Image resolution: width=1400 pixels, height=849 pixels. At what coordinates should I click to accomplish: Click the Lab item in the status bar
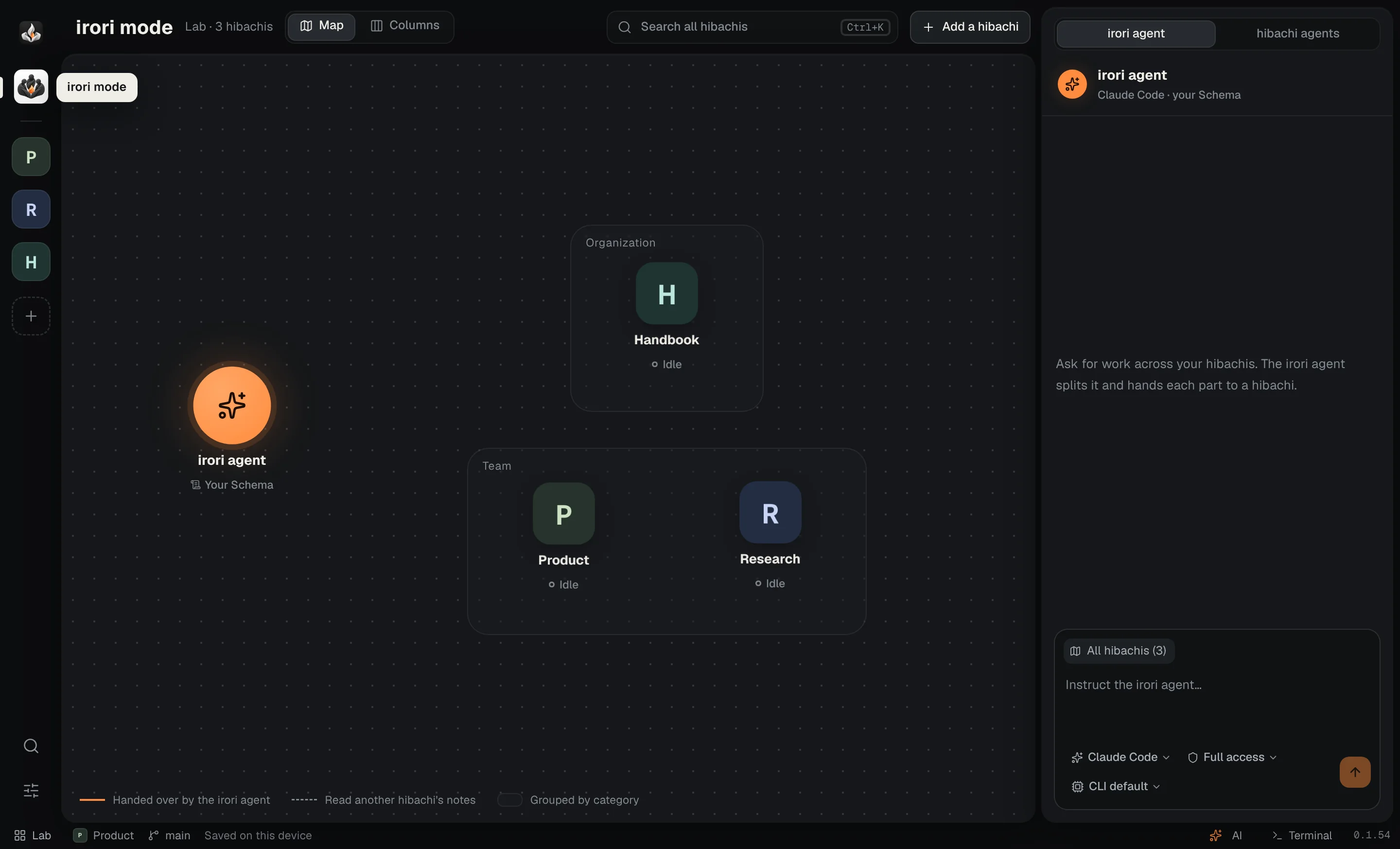(x=33, y=835)
